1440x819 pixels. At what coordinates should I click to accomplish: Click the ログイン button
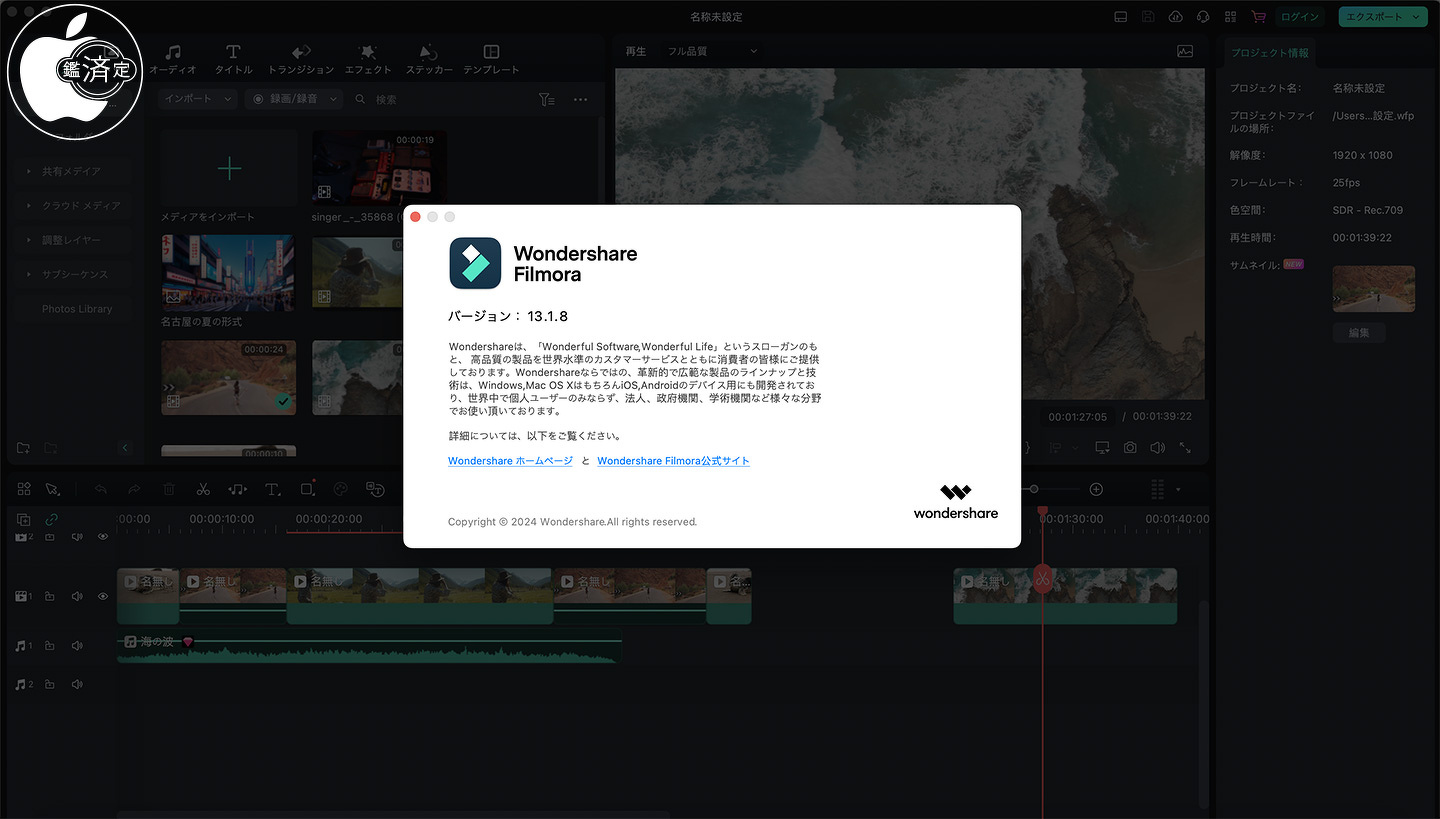[1301, 17]
